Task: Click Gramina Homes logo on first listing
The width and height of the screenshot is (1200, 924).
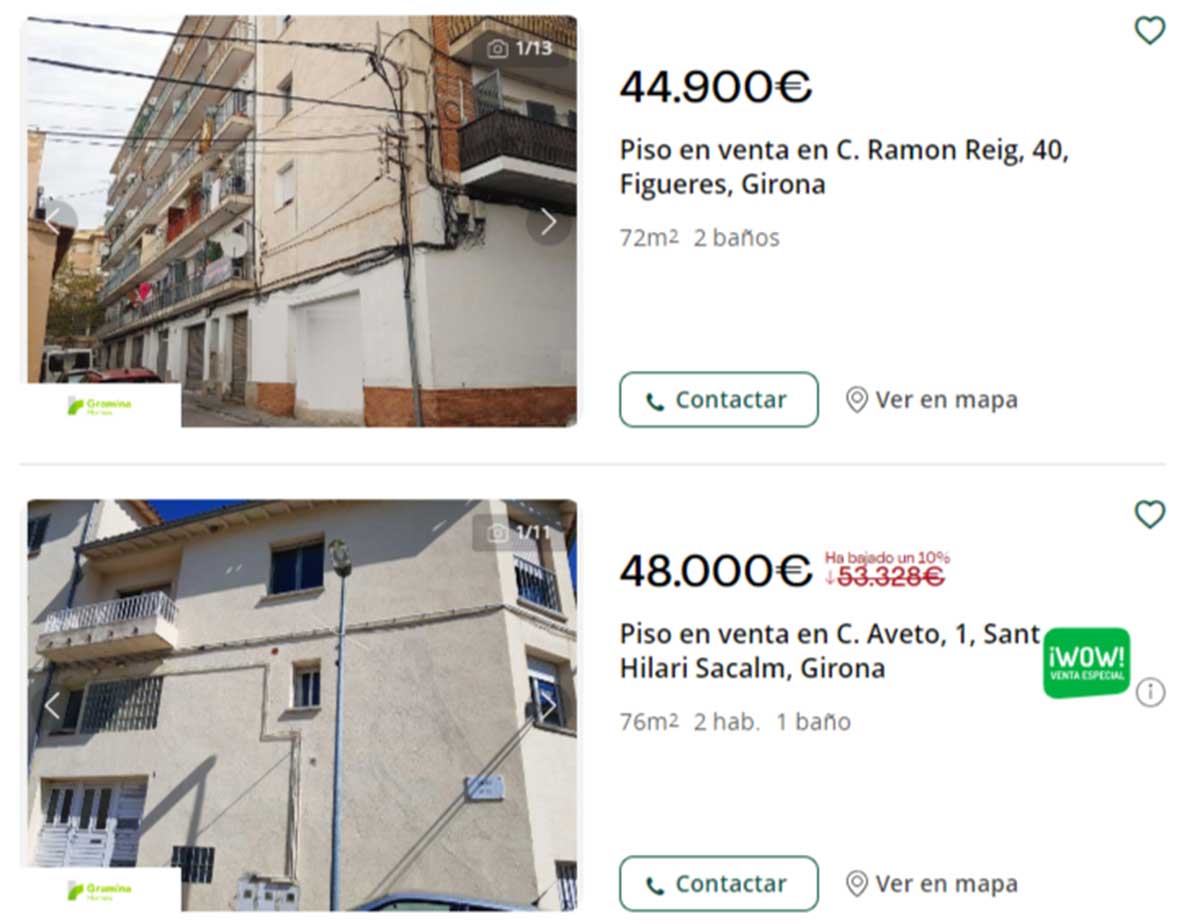Action: pyautogui.click(x=101, y=406)
